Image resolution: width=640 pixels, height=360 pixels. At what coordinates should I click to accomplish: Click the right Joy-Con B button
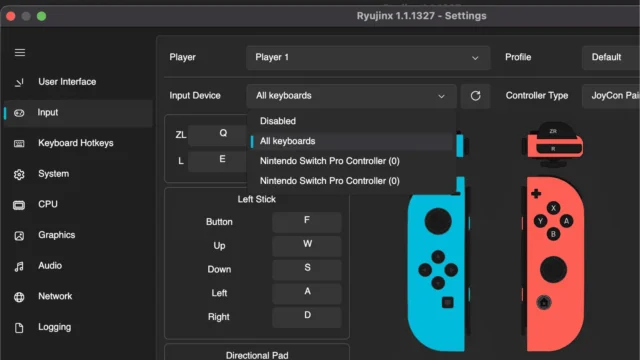(x=553, y=234)
